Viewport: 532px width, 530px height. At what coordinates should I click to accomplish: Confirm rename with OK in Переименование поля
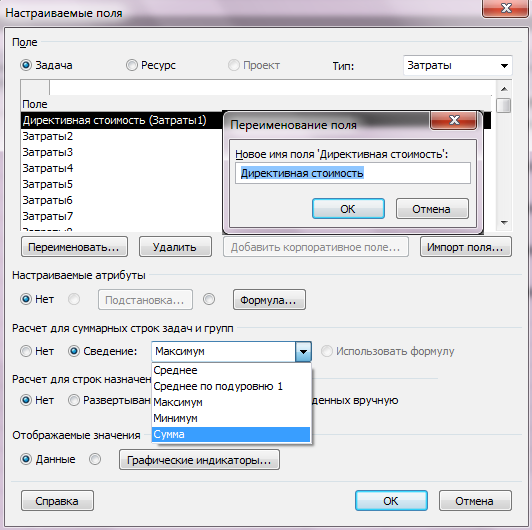[x=348, y=209]
